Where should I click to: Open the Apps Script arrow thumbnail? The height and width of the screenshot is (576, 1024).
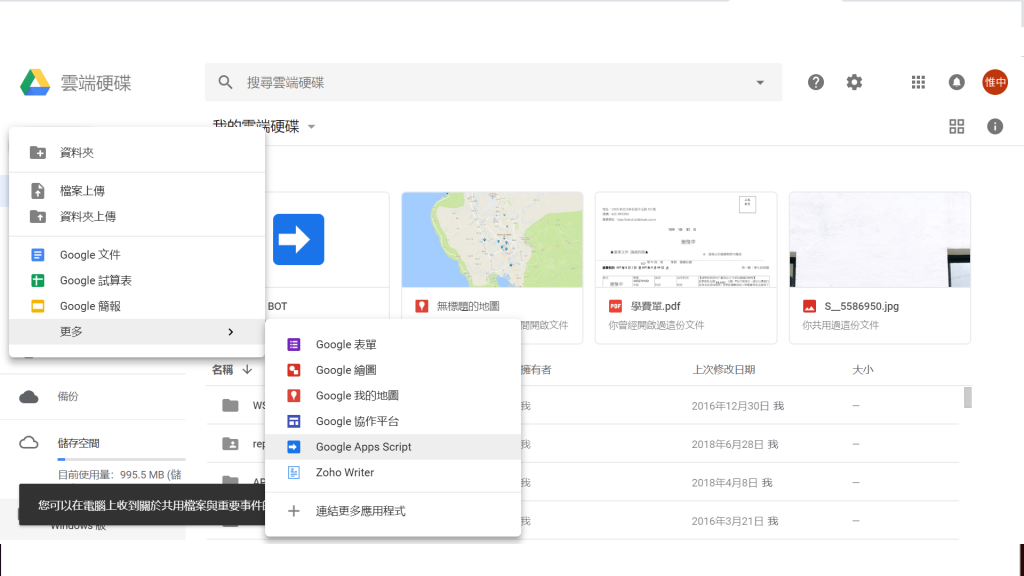(298, 239)
